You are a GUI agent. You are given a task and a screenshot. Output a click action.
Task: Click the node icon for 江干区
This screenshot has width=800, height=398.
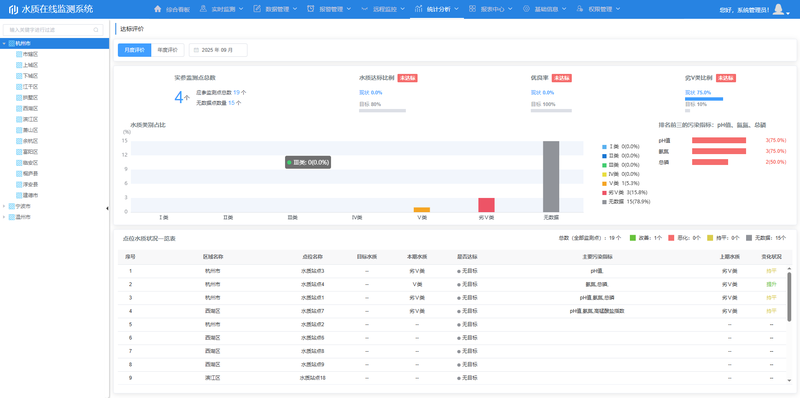(19, 87)
